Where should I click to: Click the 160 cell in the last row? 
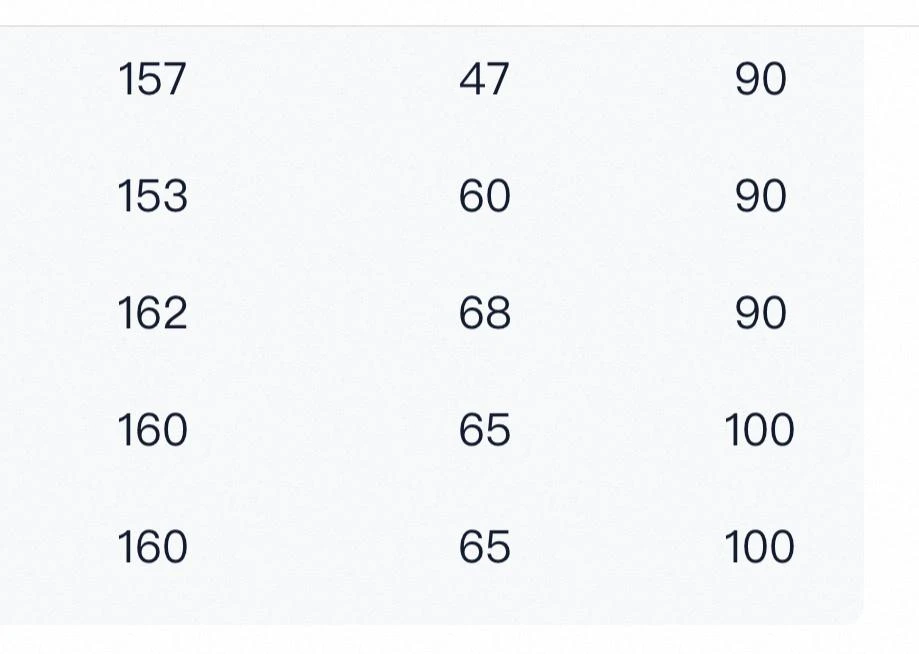tap(152, 547)
